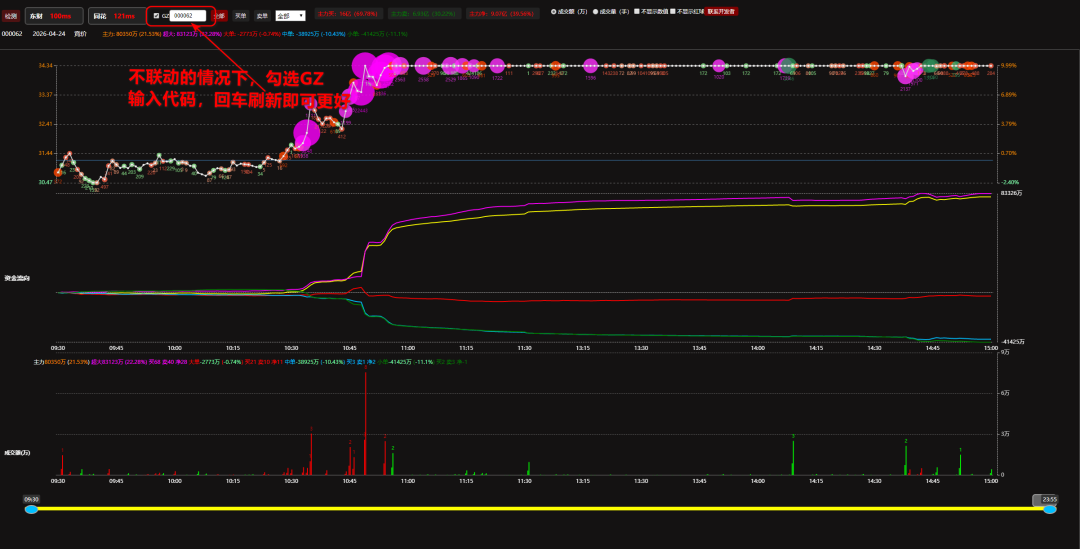Viewport: 1080px width, 549px height.
Task: Click the 检测 button at top left
Action: click(11, 16)
